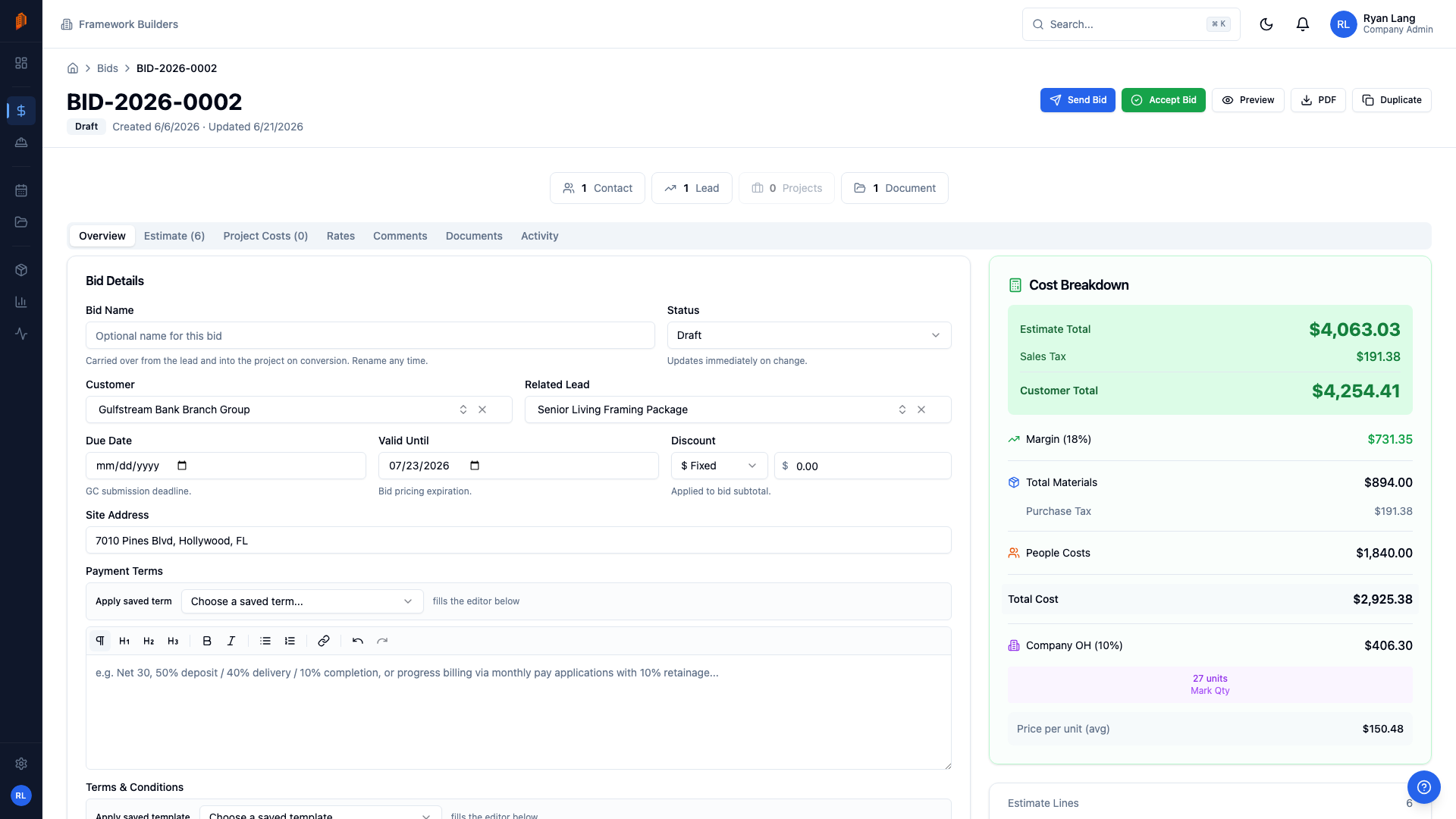Click Bids in the breadcrumb
The width and height of the screenshot is (1456, 819).
(108, 68)
